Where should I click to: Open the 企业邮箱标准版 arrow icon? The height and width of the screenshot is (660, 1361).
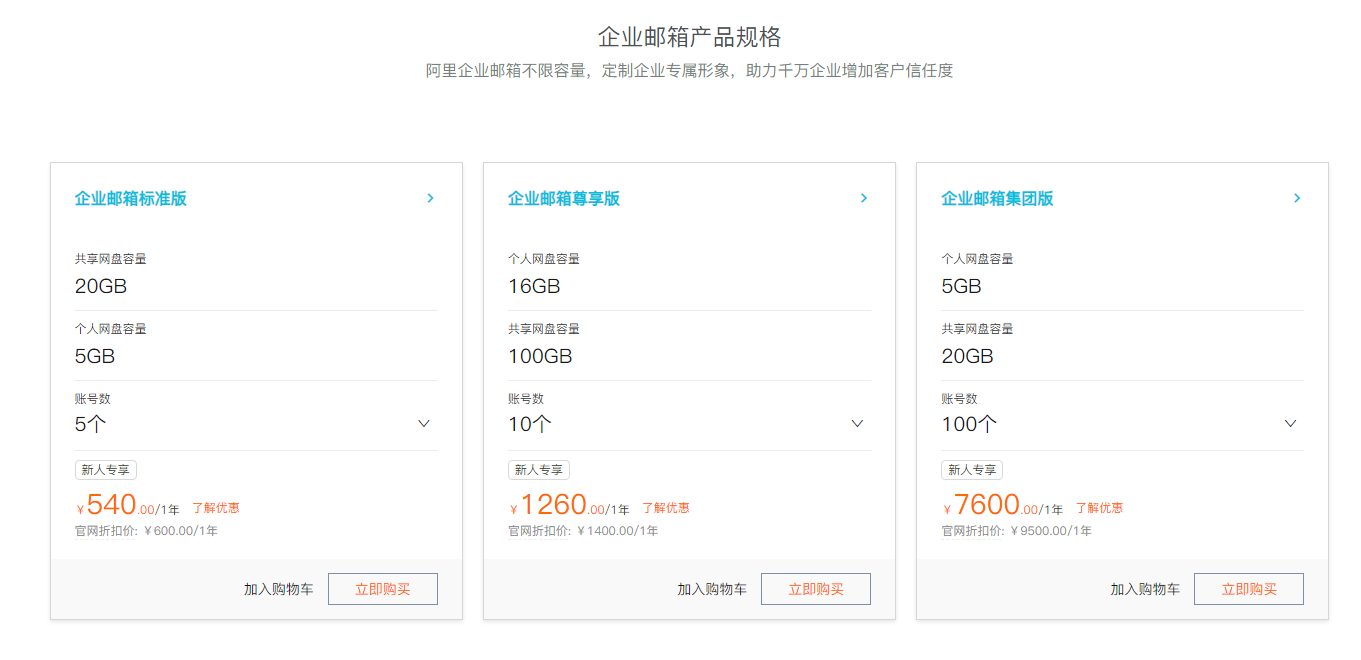click(430, 198)
